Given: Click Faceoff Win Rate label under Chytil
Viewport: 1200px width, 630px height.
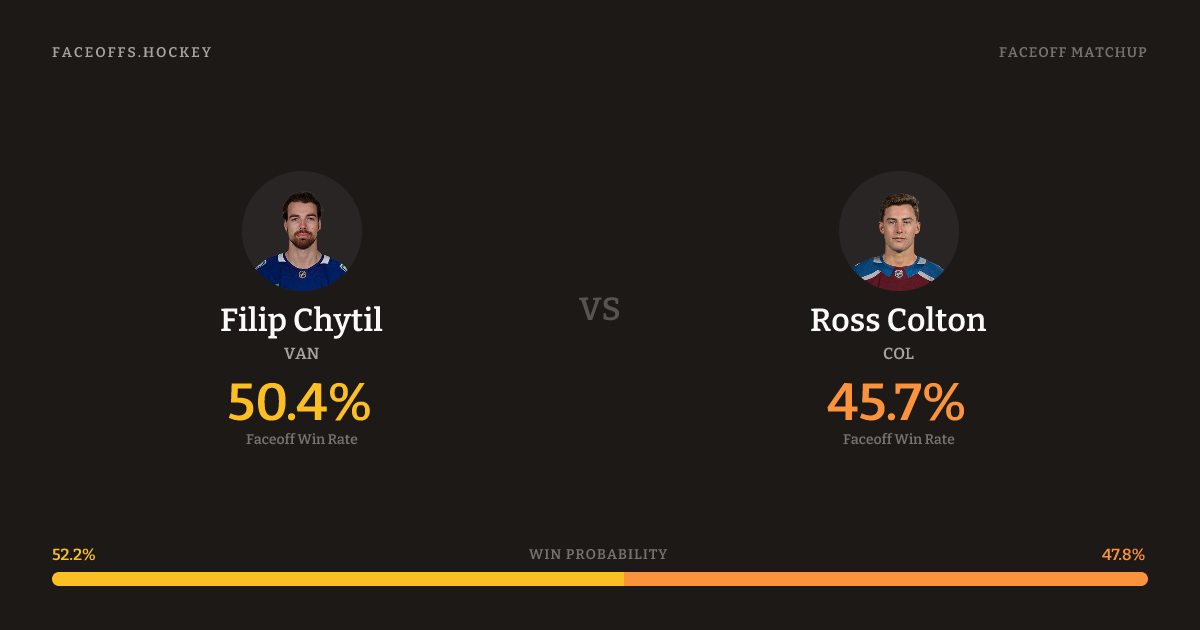Looking at the screenshot, I should coord(301,439).
